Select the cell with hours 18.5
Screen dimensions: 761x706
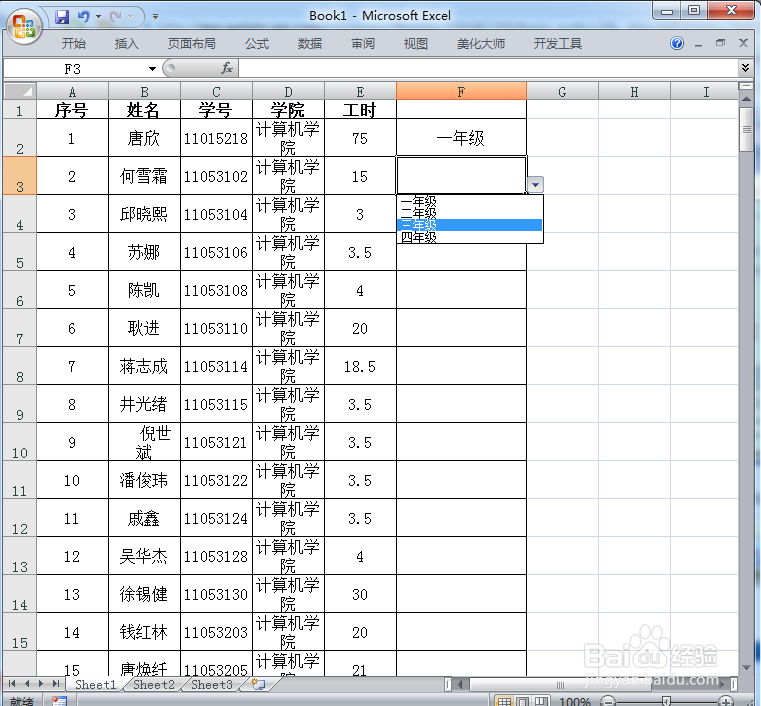point(360,366)
